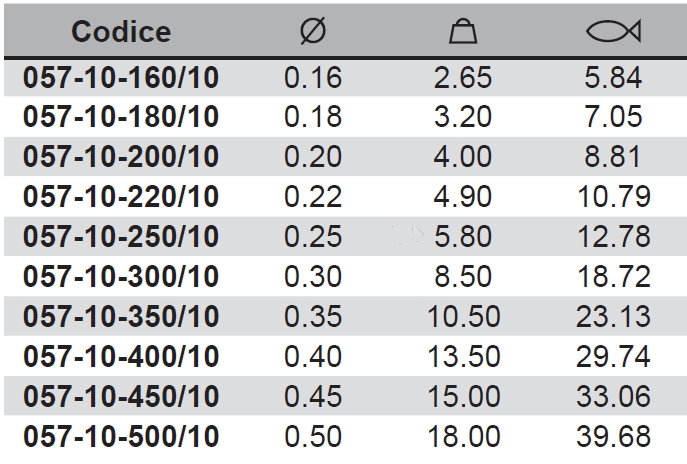Open row with code 057-10-220/10
This screenshot has width=687, height=464.
coord(121,197)
